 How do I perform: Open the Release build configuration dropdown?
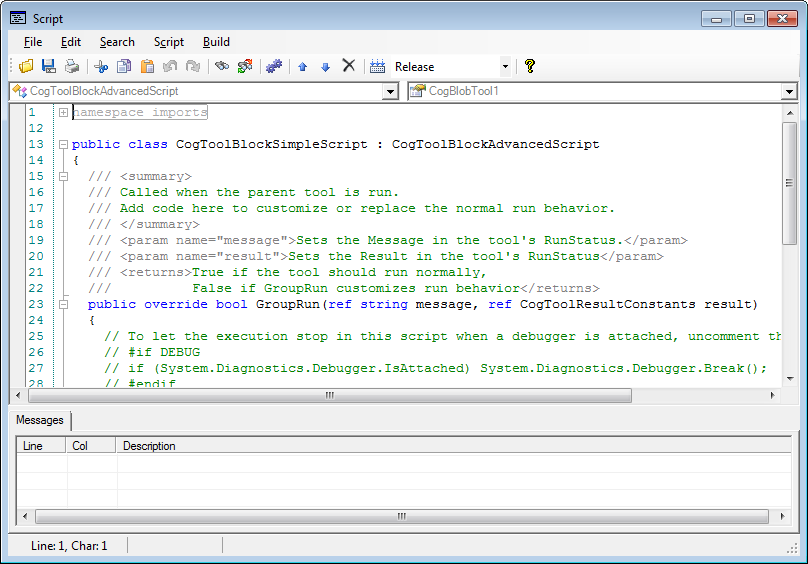pyautogui.click(x=504, y=67)
